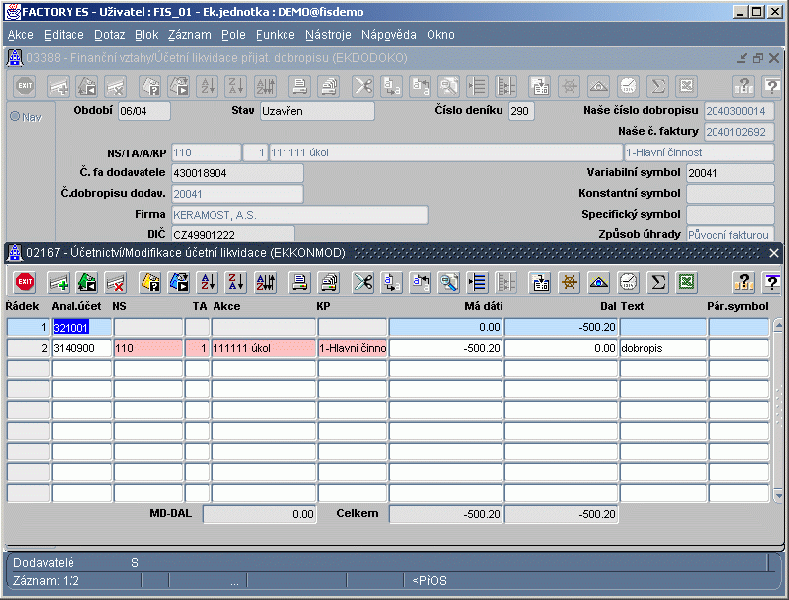Viewport: 789px width, 600px height.
Task: Click scissors icon in EKDODOKO background toolbar
Action: [363, 86]
